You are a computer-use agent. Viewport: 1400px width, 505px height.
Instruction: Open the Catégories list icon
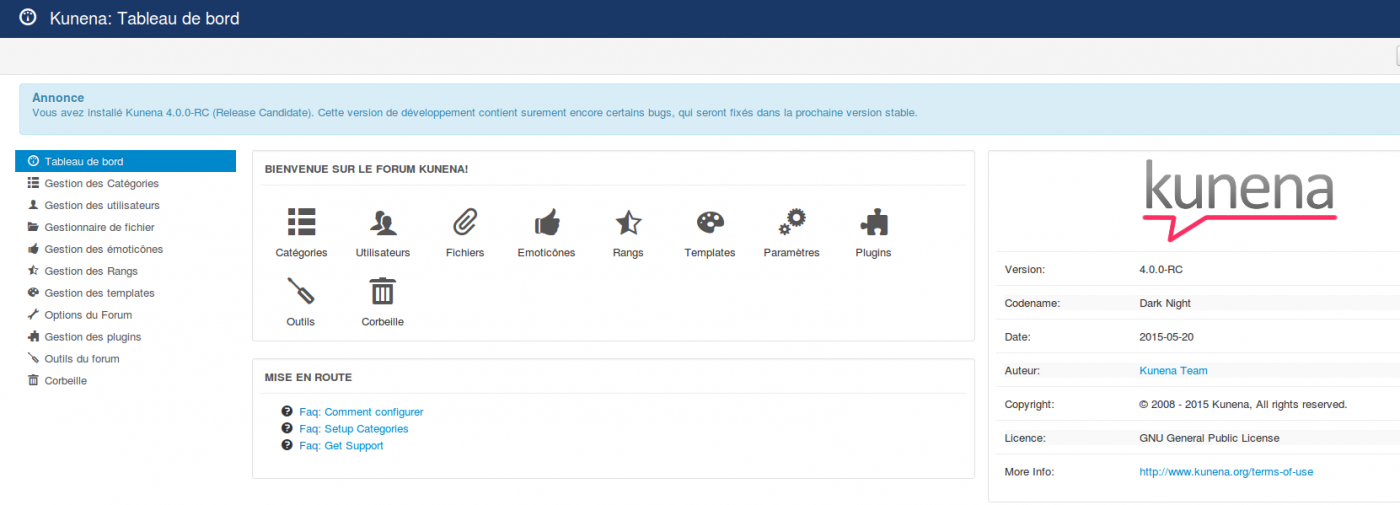click(301, 222)
